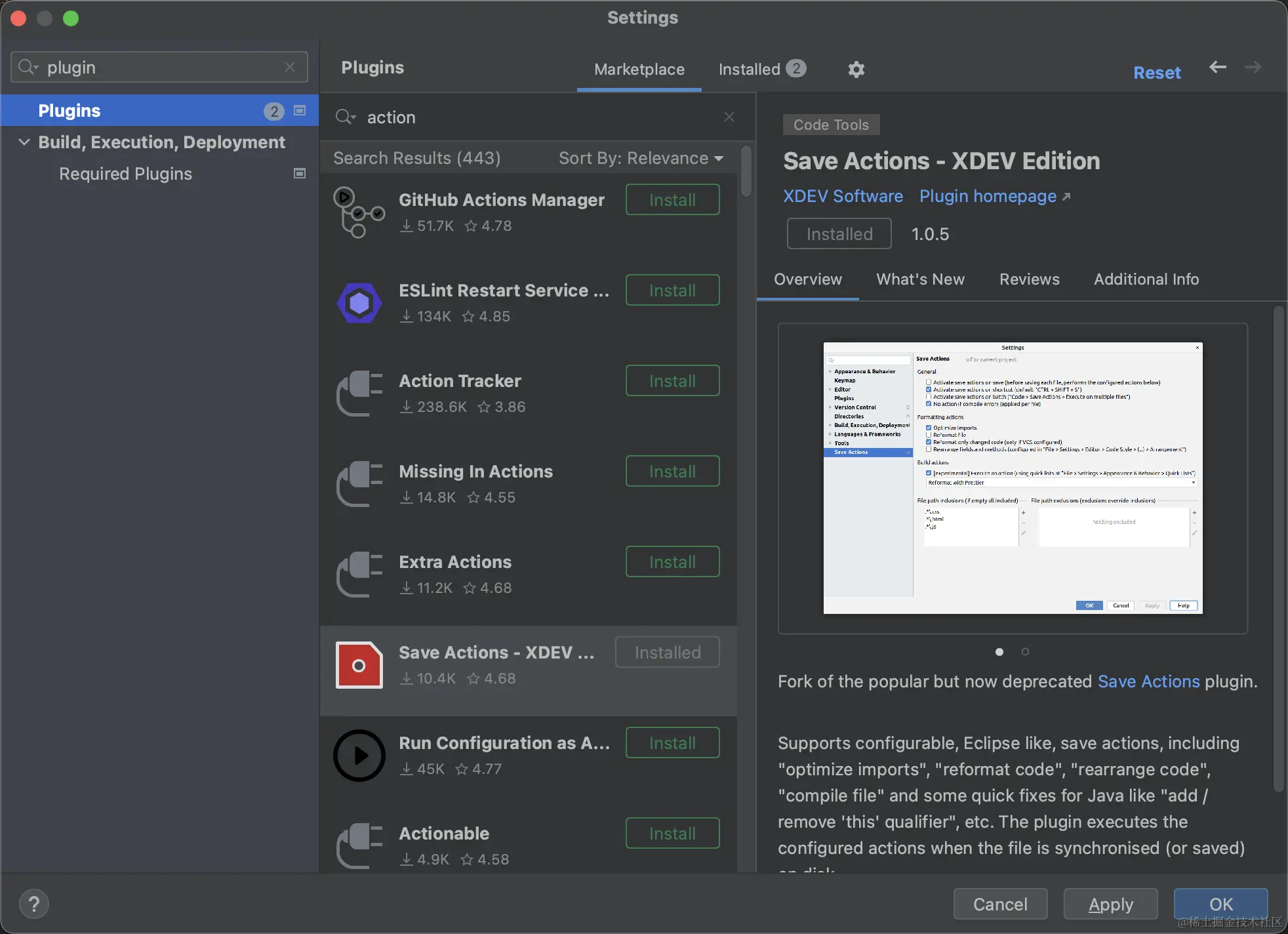The height and width of the screenshot is (934, 1288).
Task: Click the plugin list vertical scrollbar
Action: [x=746, y=172]
